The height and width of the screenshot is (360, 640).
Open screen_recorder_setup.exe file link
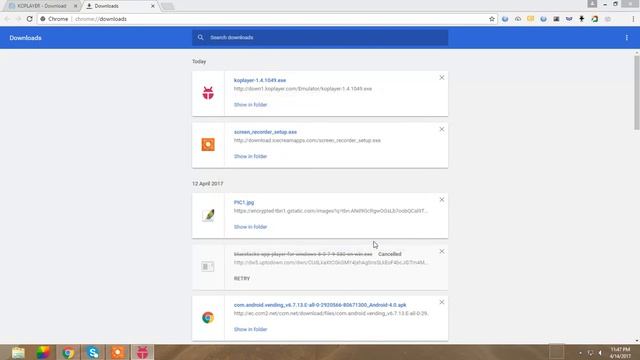[x=265, y=132]
